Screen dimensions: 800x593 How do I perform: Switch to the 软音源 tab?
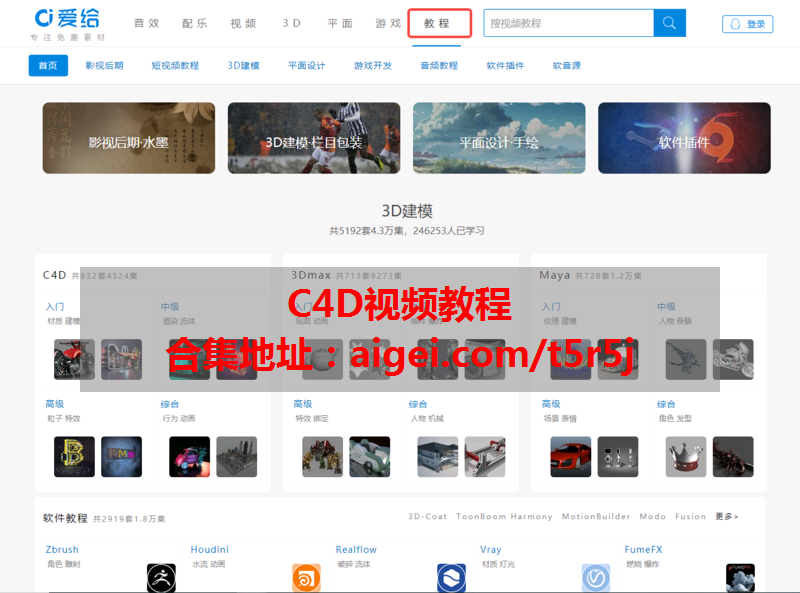567,65
